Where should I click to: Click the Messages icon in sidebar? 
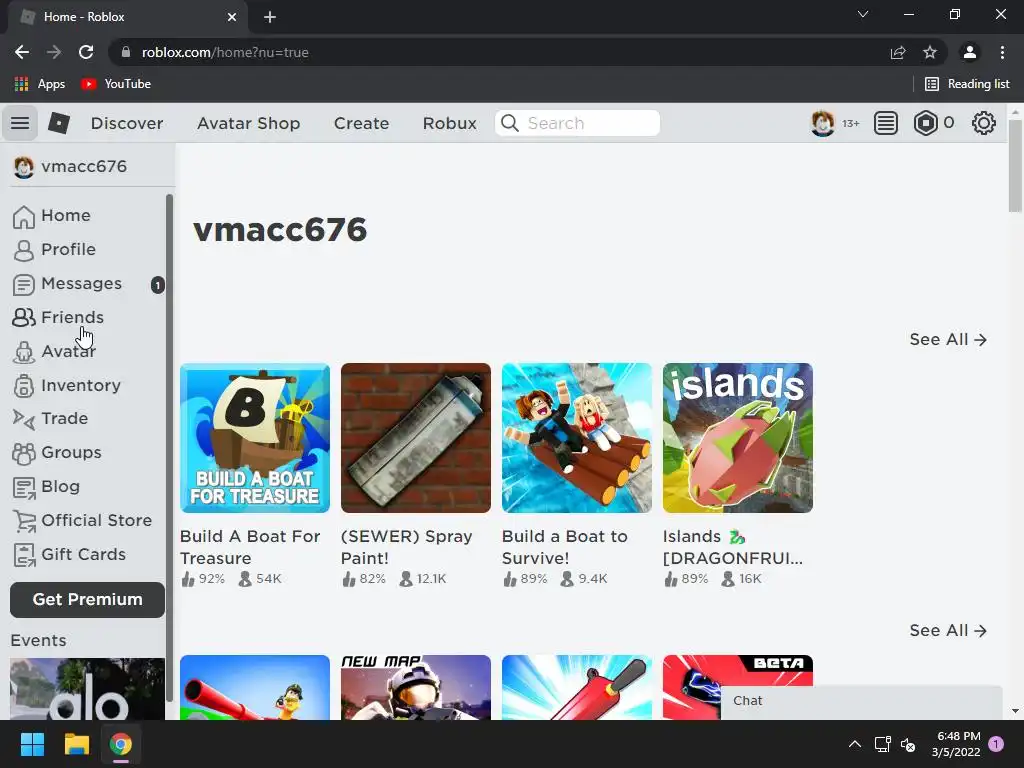pos(24,284)
